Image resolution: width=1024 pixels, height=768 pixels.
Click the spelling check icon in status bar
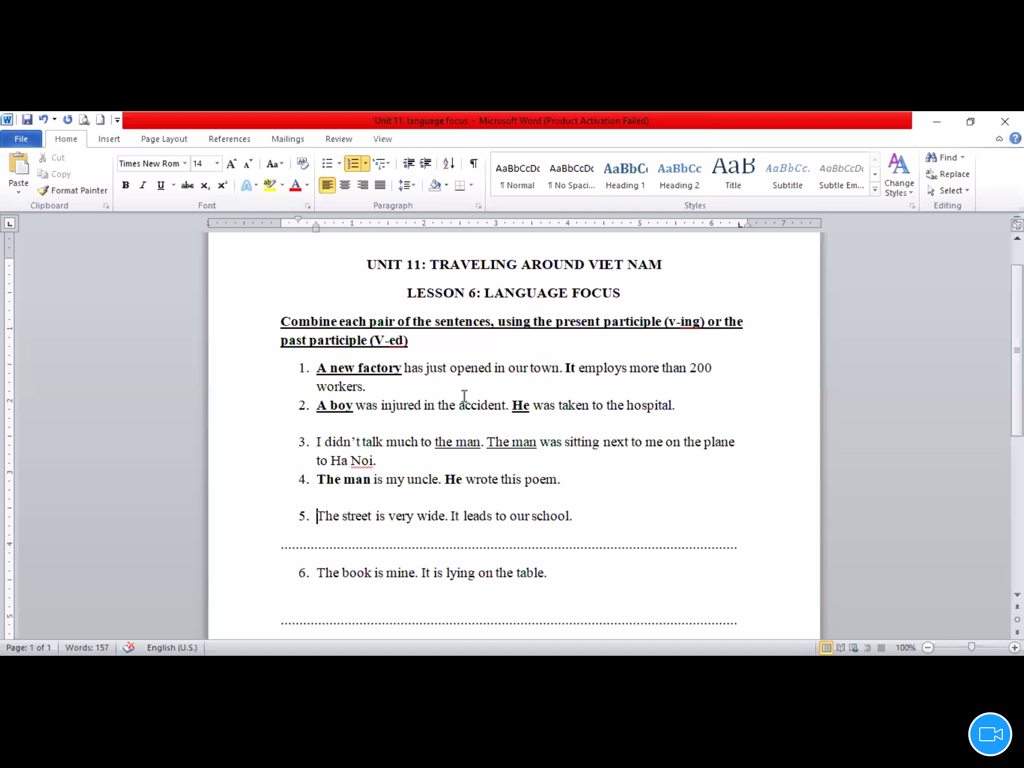click(129, 647)
